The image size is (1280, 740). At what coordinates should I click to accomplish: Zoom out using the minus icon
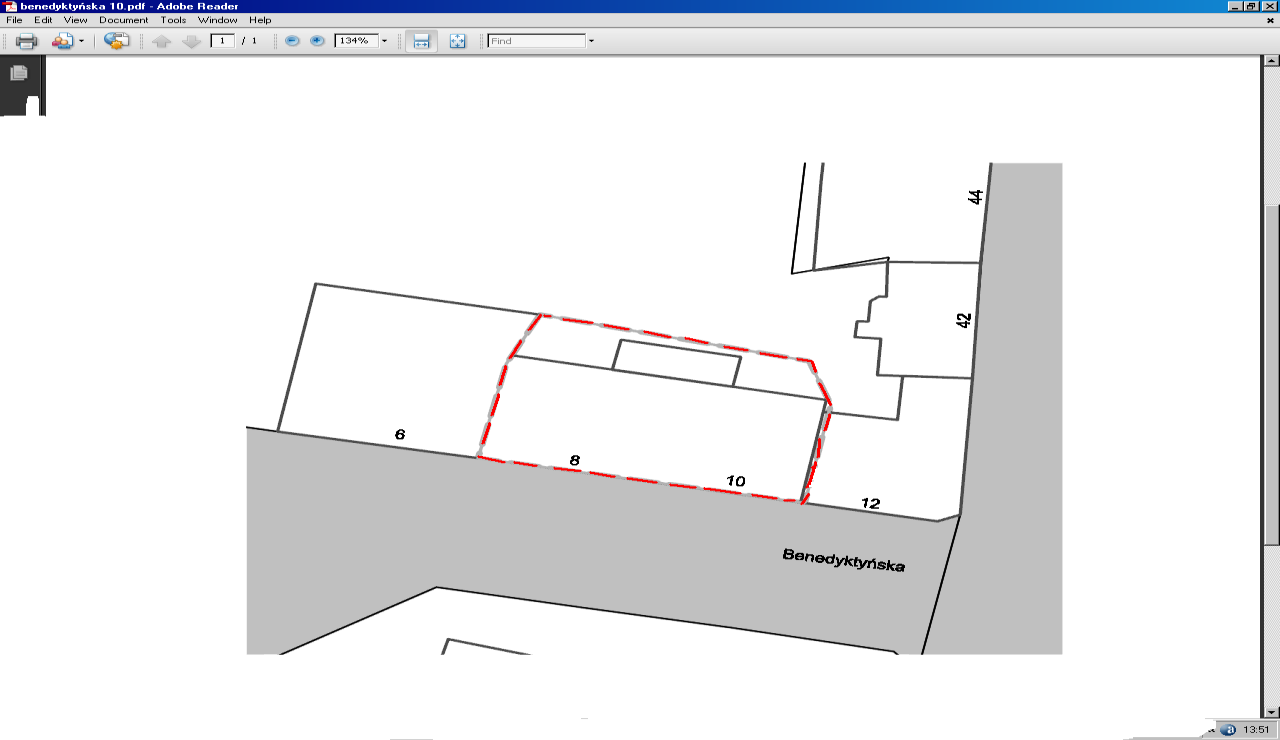coord(292,41)
